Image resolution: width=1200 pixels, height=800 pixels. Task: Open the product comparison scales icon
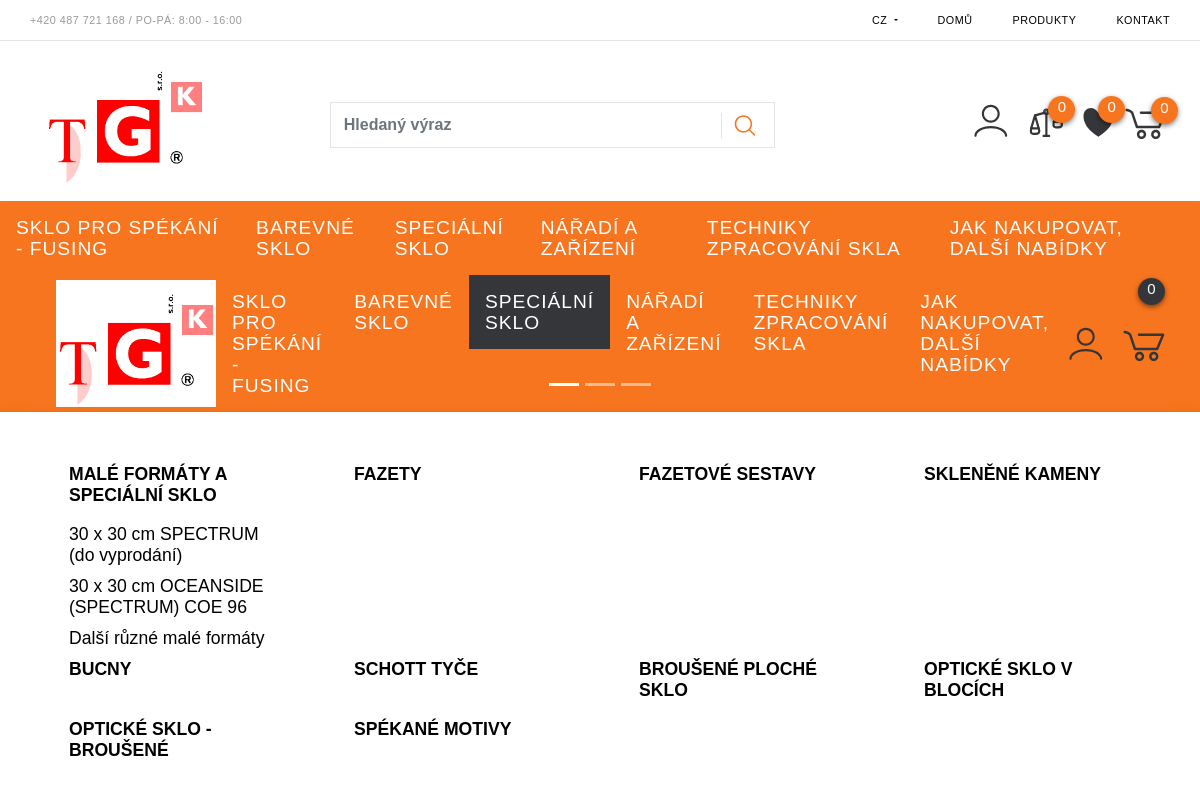1044,123
